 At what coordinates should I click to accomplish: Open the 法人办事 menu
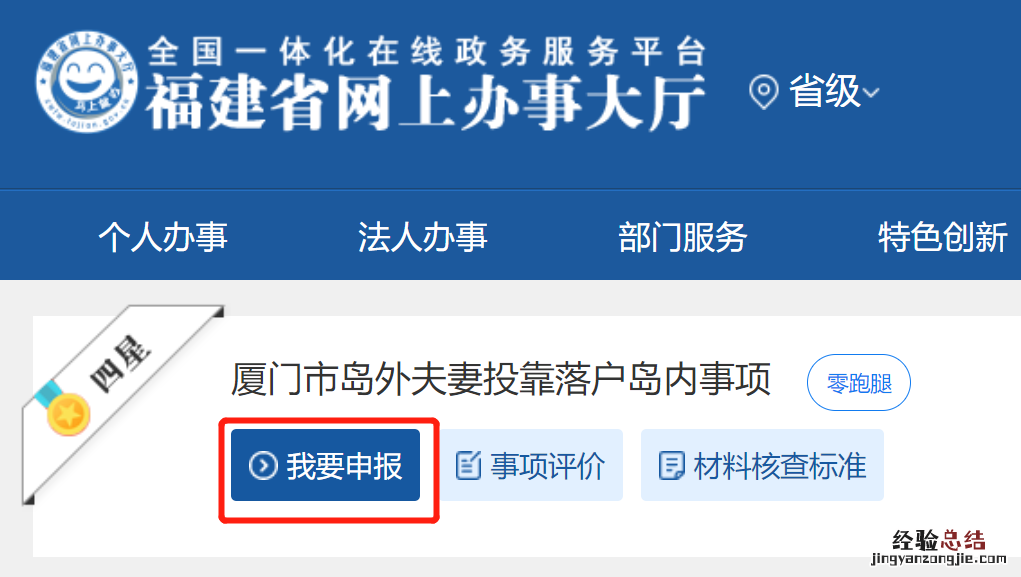point(423,236)
